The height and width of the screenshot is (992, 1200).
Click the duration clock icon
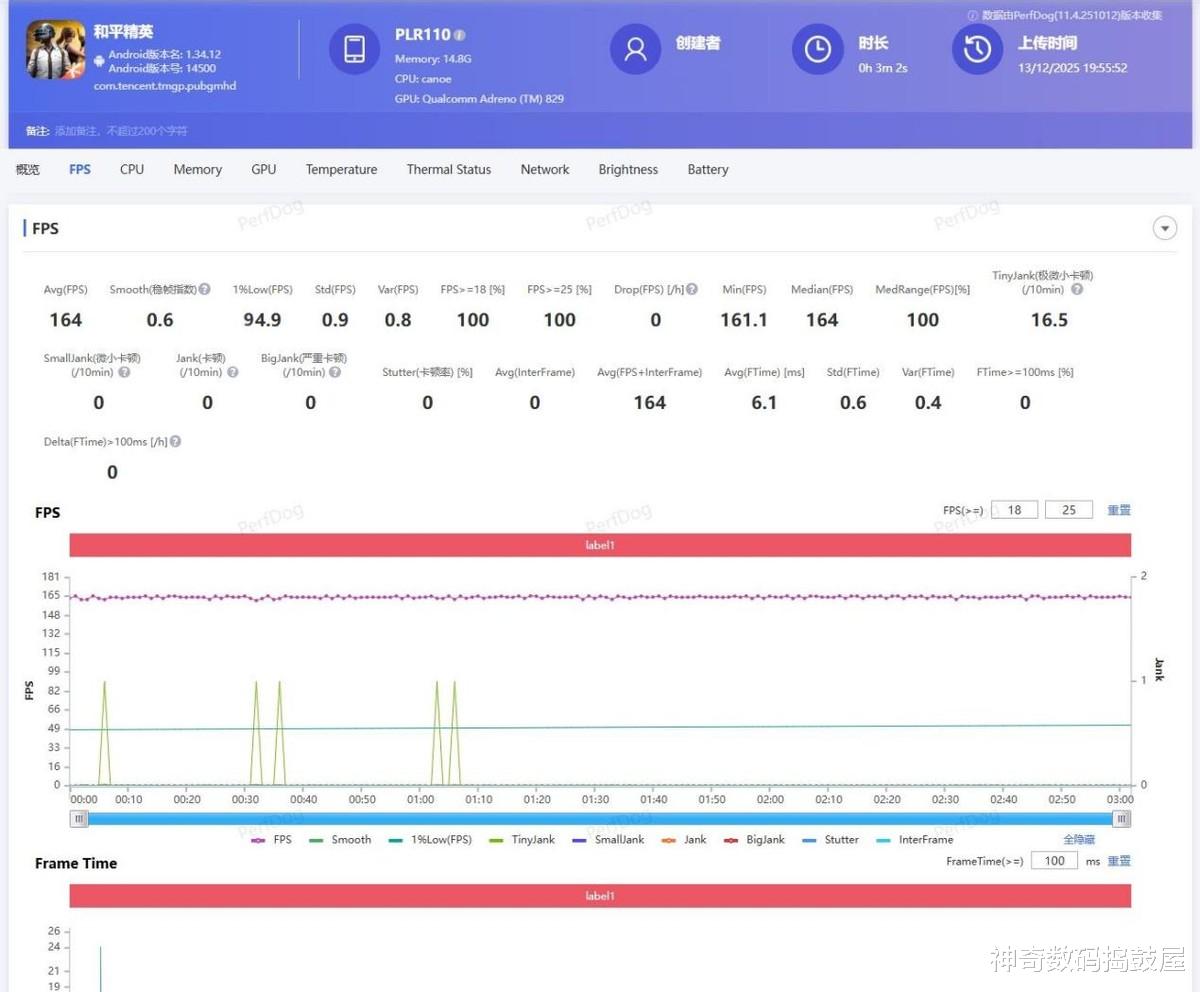[817, 49]
